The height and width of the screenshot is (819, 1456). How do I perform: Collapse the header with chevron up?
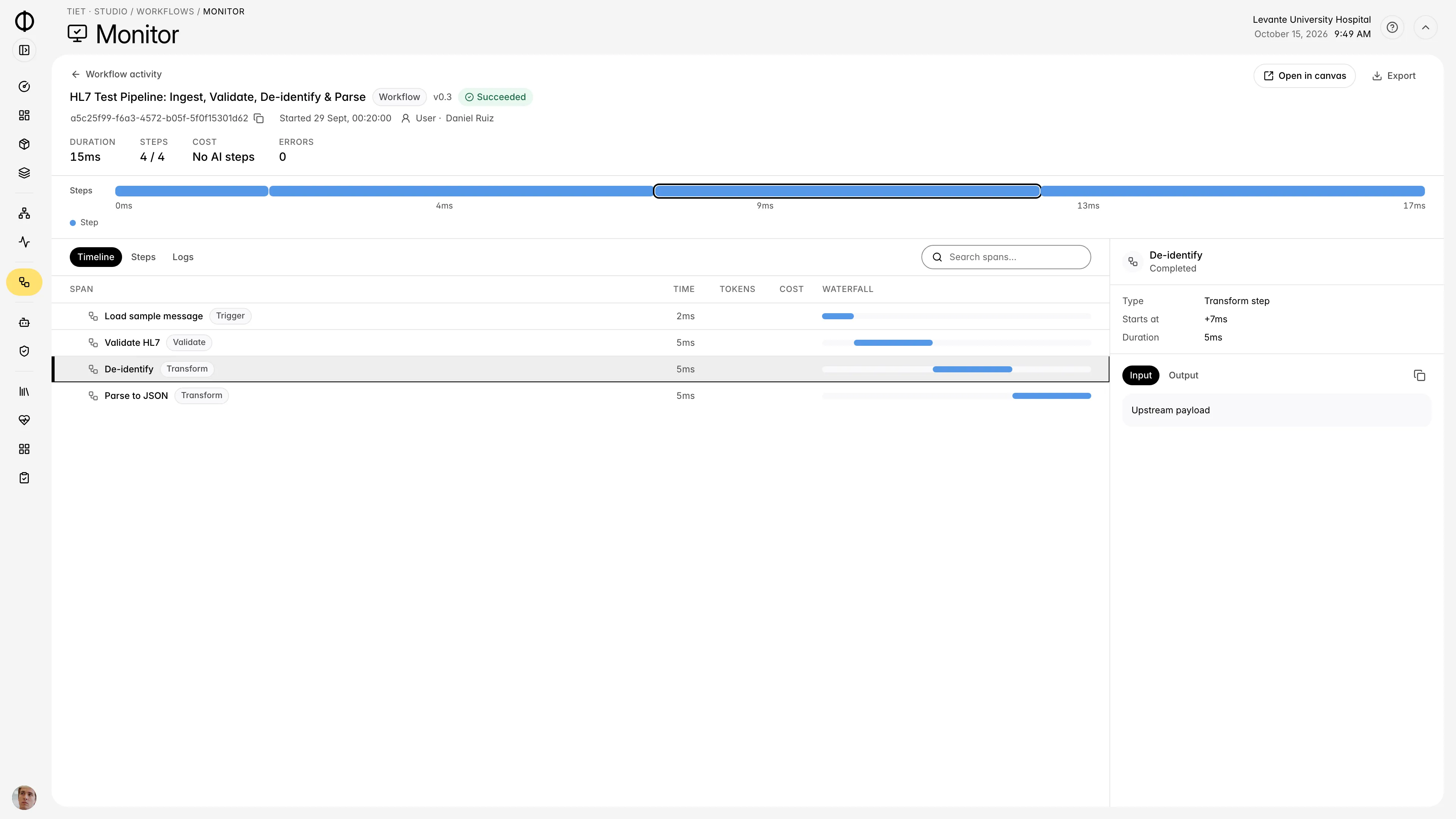click(x=1426, y=27)
